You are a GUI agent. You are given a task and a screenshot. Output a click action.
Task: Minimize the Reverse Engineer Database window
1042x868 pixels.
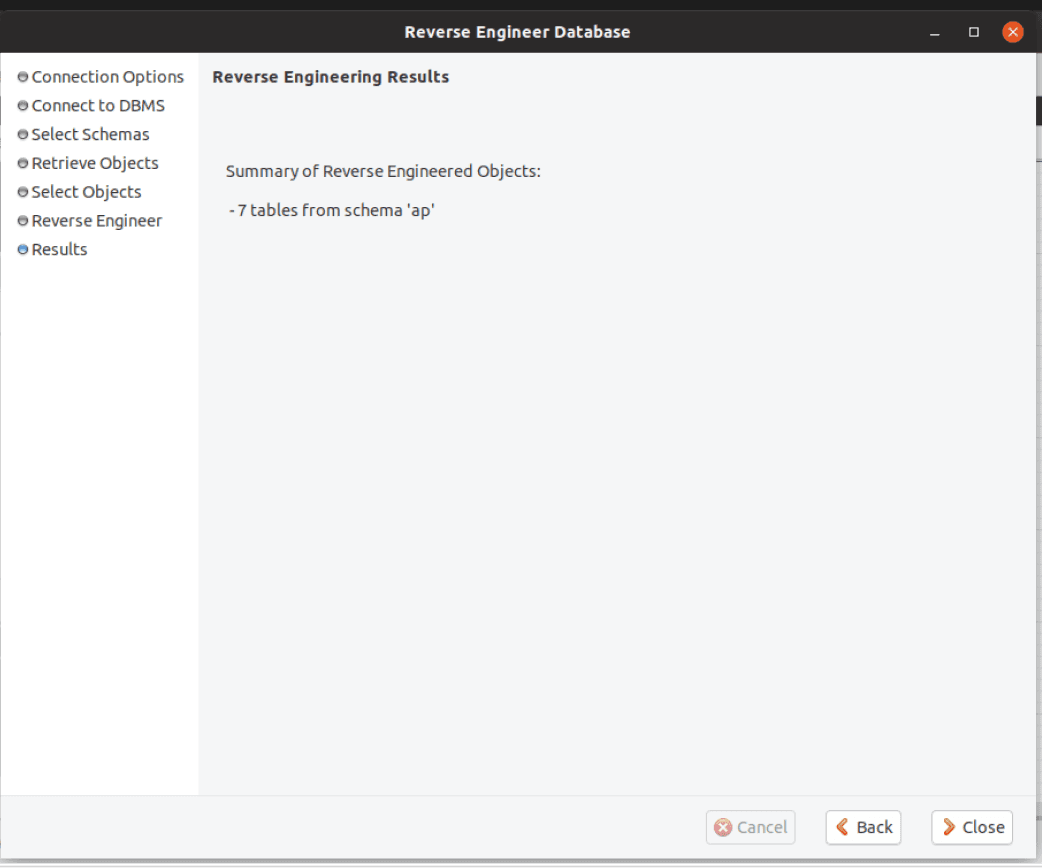[x=934, y=32]
